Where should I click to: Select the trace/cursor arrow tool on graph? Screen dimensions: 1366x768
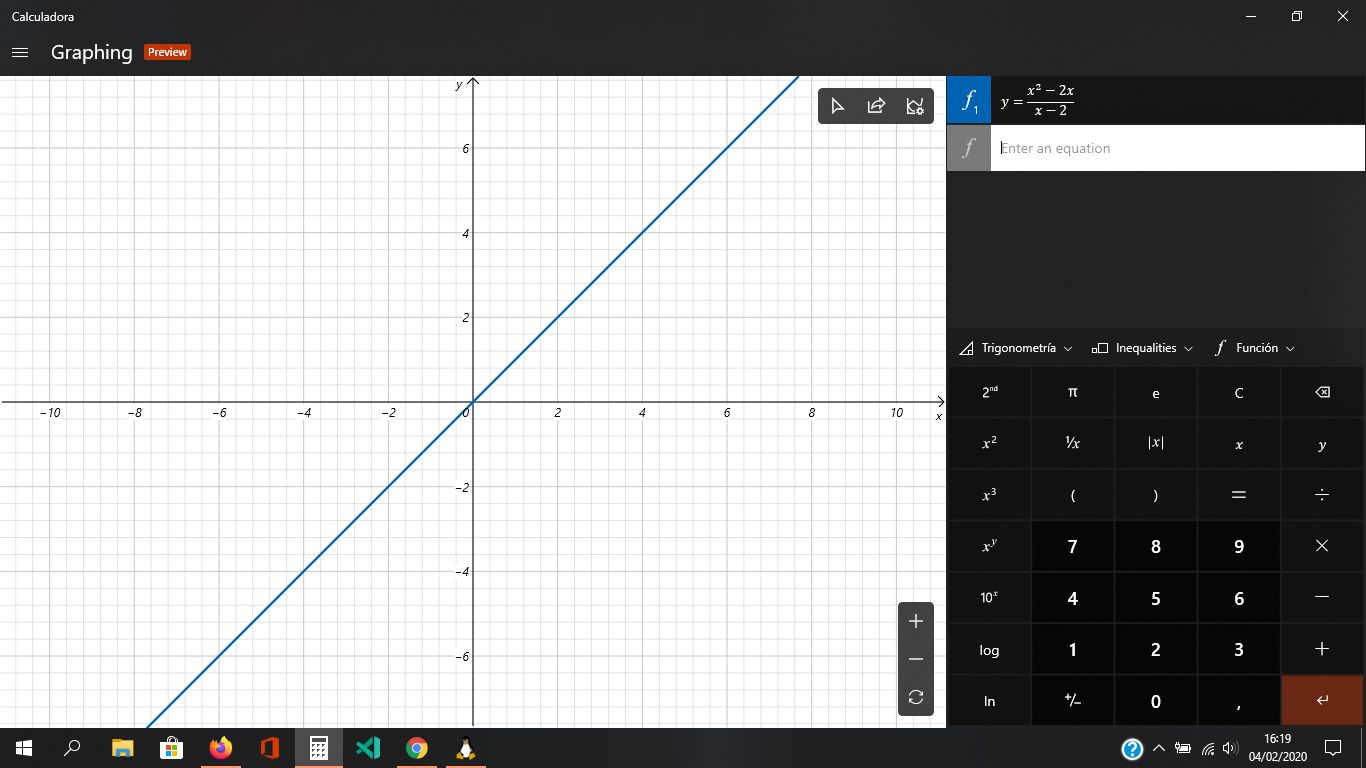[838, 105]
